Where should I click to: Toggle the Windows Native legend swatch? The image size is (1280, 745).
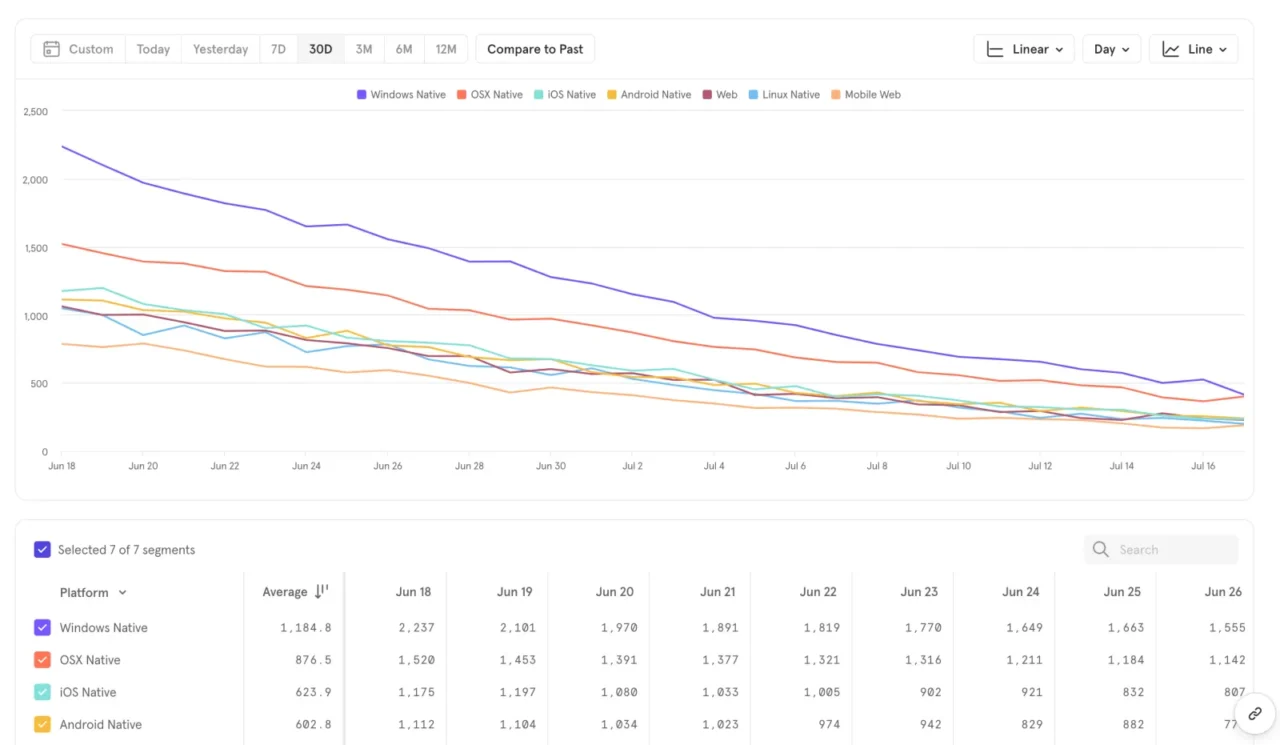click(361, 95)
